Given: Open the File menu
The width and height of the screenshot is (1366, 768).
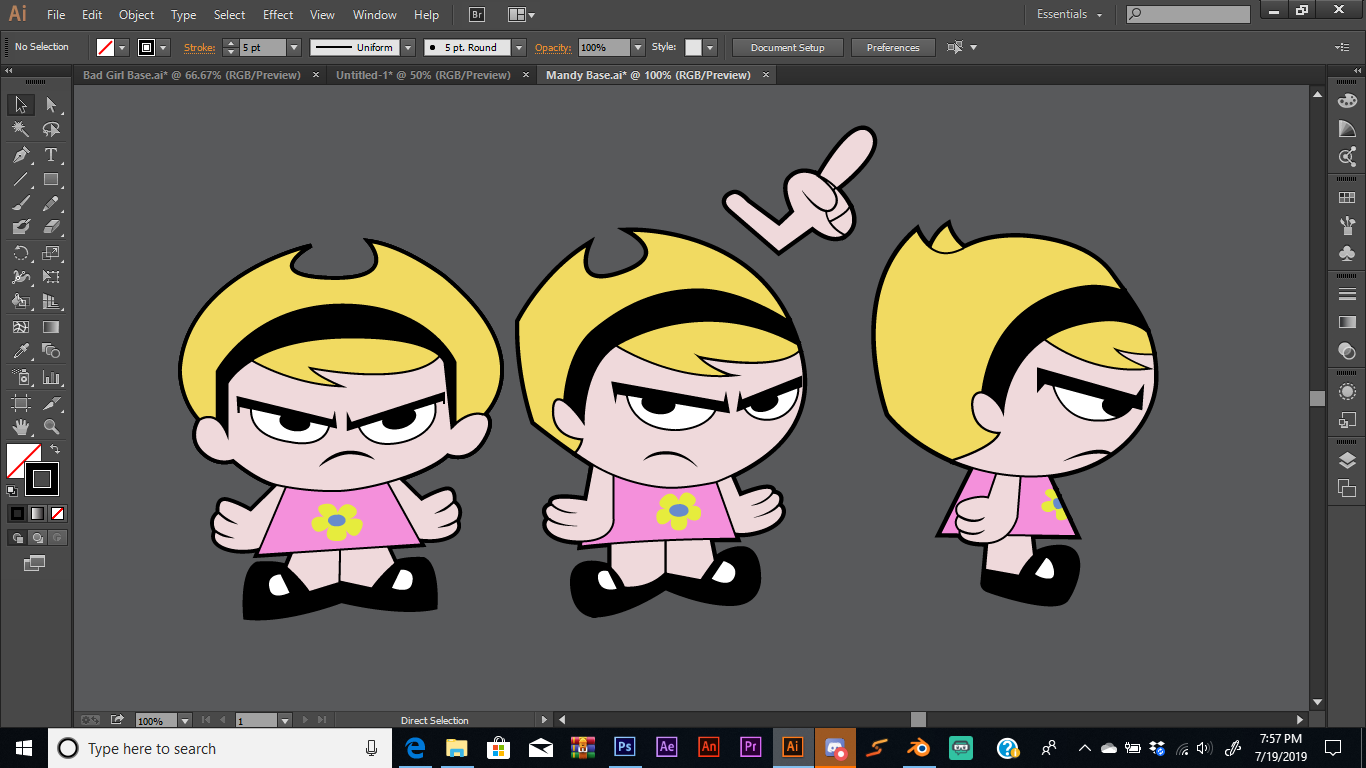Looking at the screenshot, I should tap(56, 15).
